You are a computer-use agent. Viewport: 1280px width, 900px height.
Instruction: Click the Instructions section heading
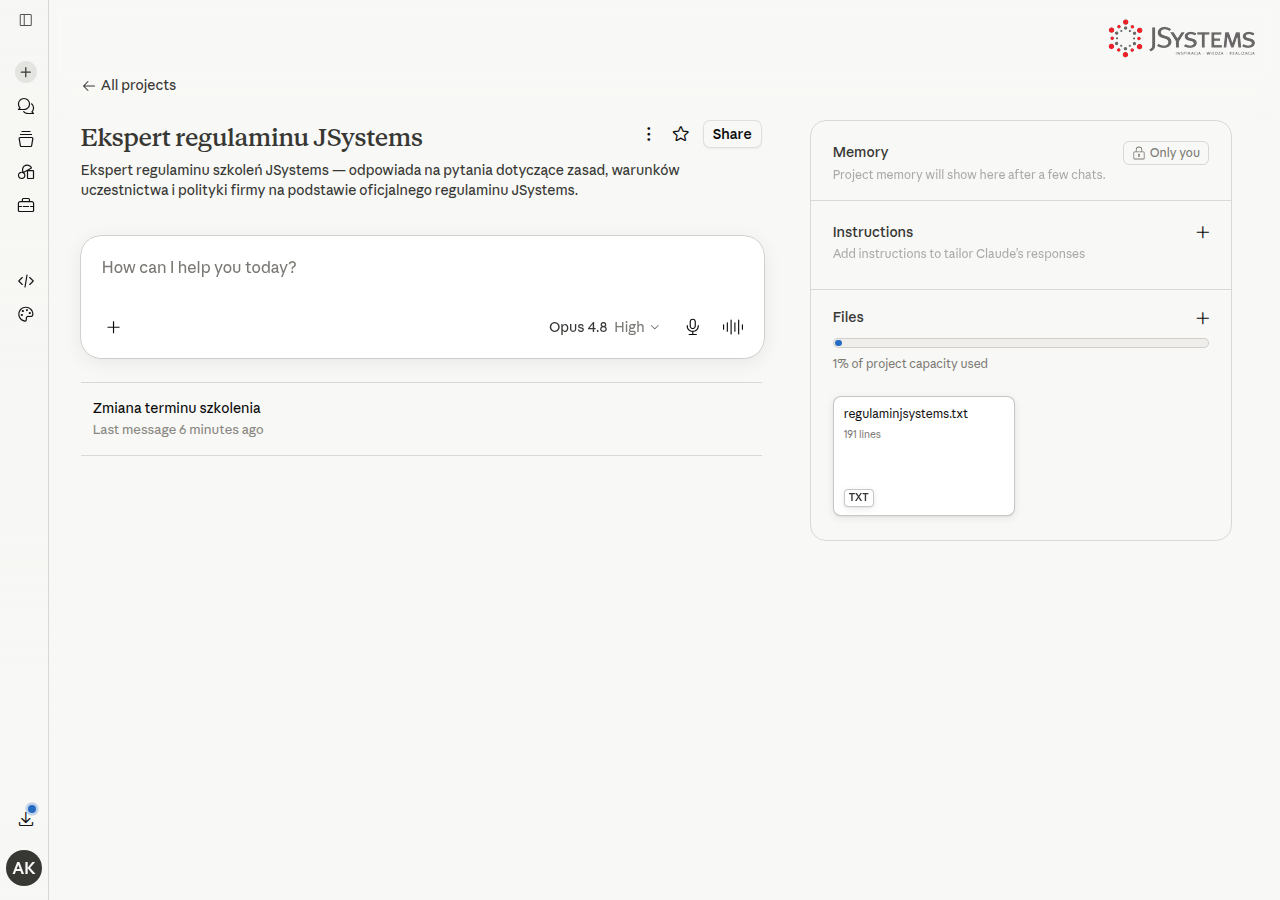point(873,232)
